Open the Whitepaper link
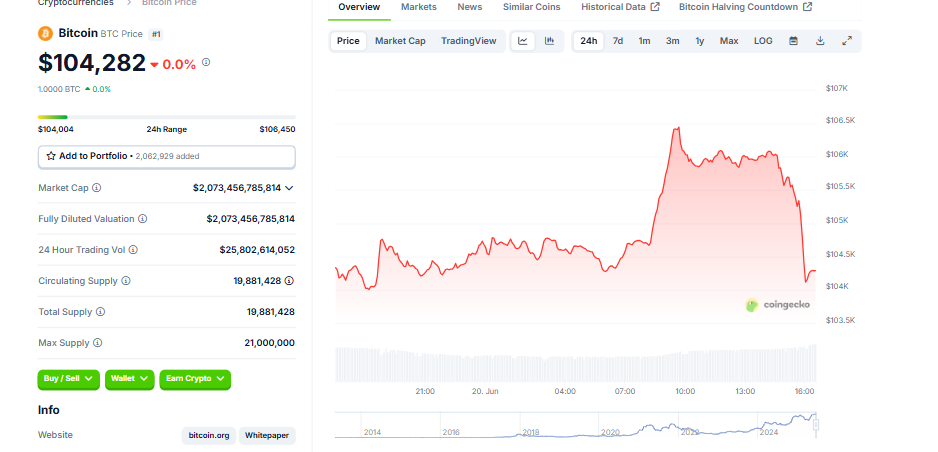Image resolution: width=938 pixels, height=452 pixels. pos(267,435)
